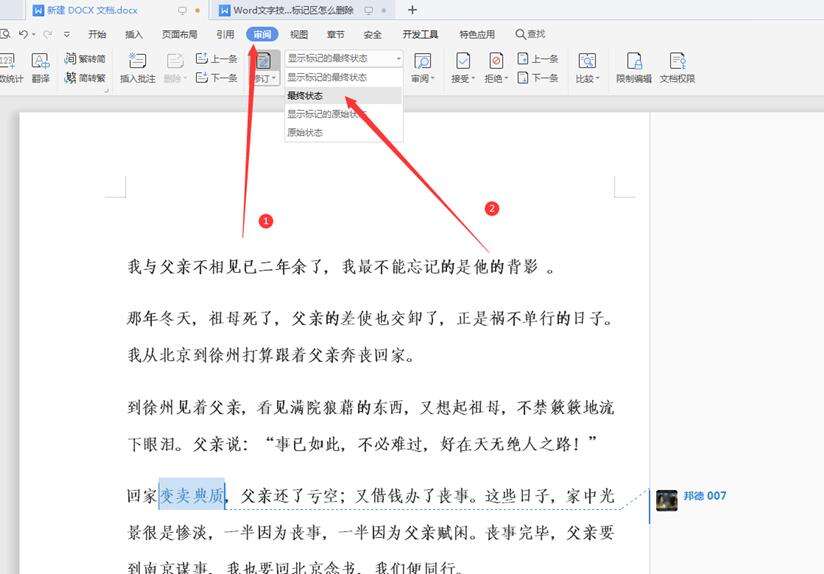Click the line beginning 那年冬天，祖母死了

coord(370,318)
